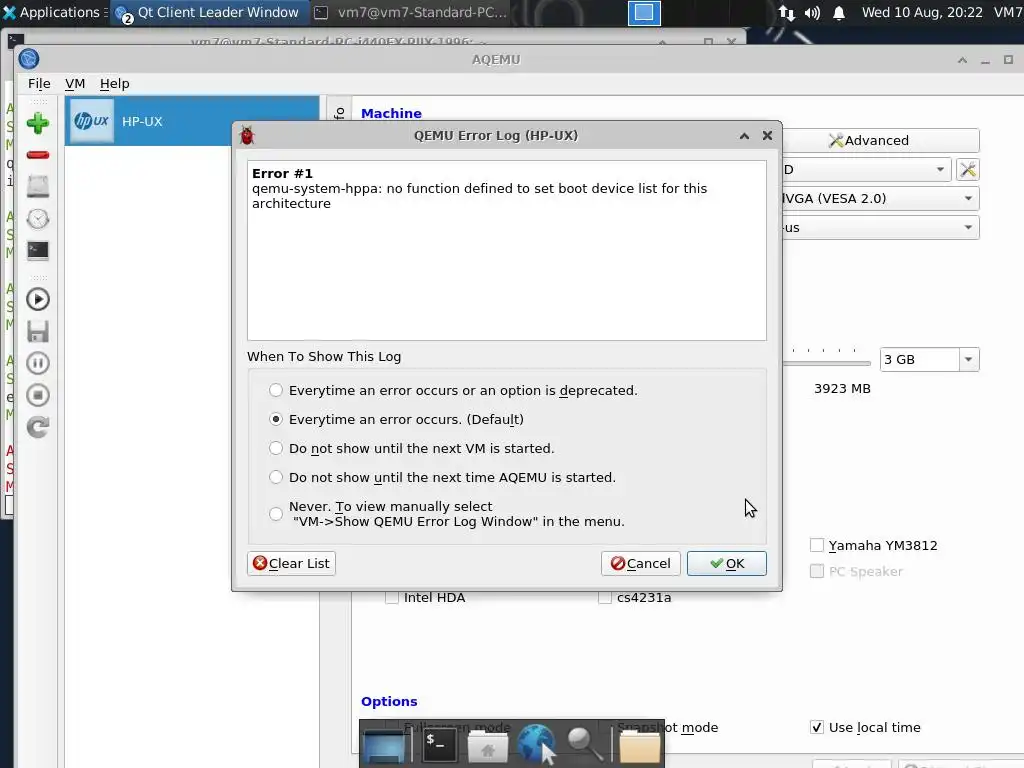The width and height of the screenshot is (1024, 768).
Task: Pause the VM with the pause icon
Action: (x=37, y=363)
